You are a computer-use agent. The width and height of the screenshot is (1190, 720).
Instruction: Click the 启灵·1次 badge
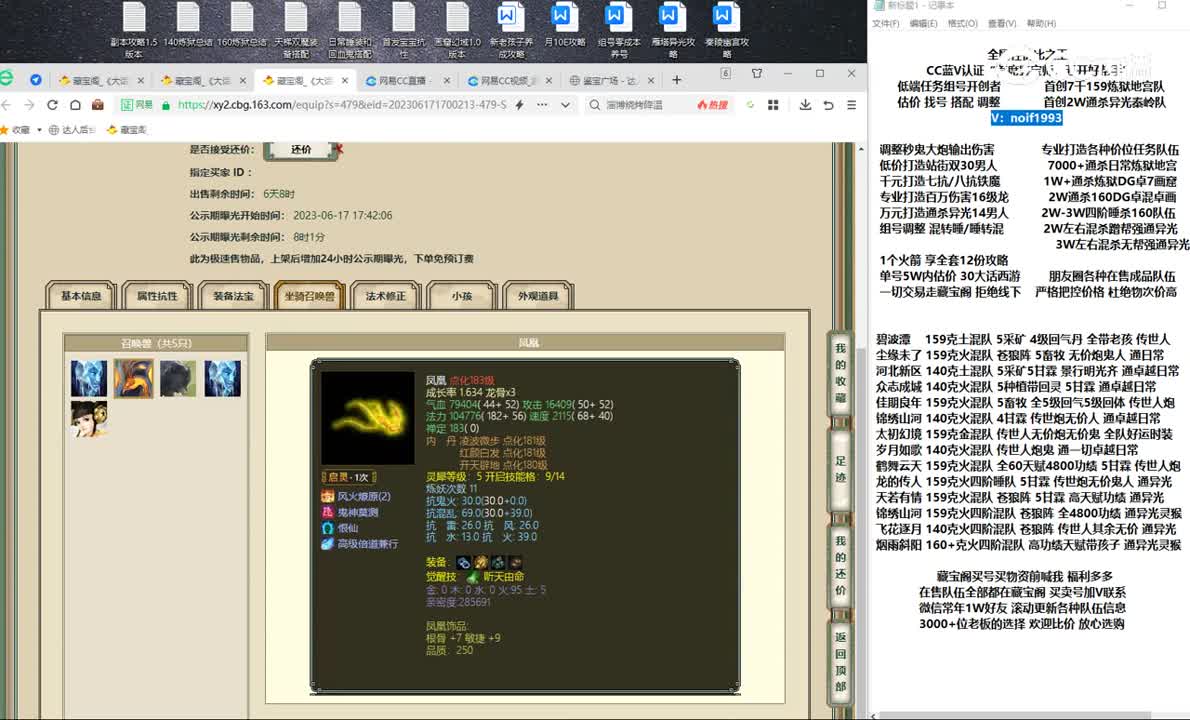tap(349, 477)
